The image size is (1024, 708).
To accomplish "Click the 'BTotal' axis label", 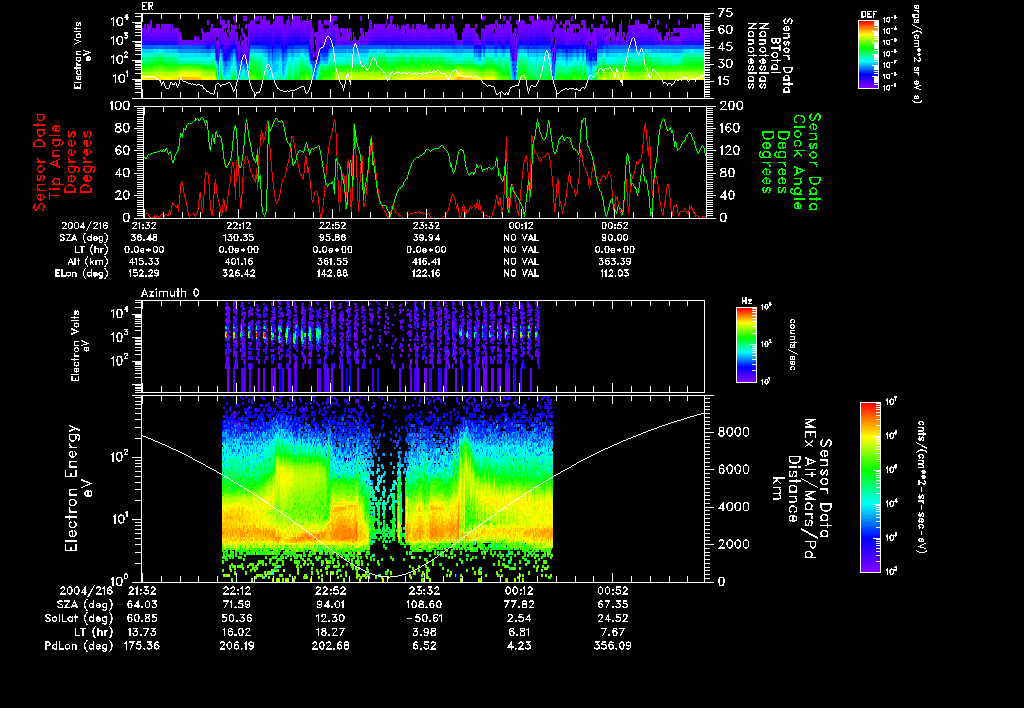I will (x=775, y=56).
